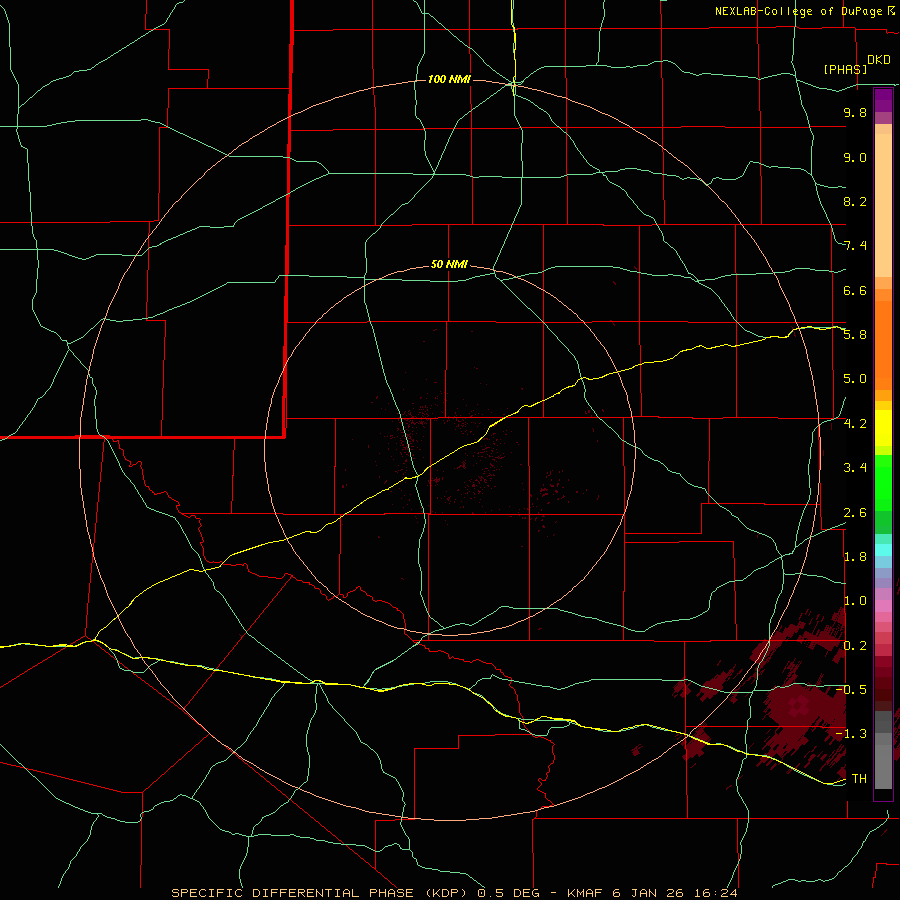Click the 8.2 value on color scale

click(x=855, y=201)
